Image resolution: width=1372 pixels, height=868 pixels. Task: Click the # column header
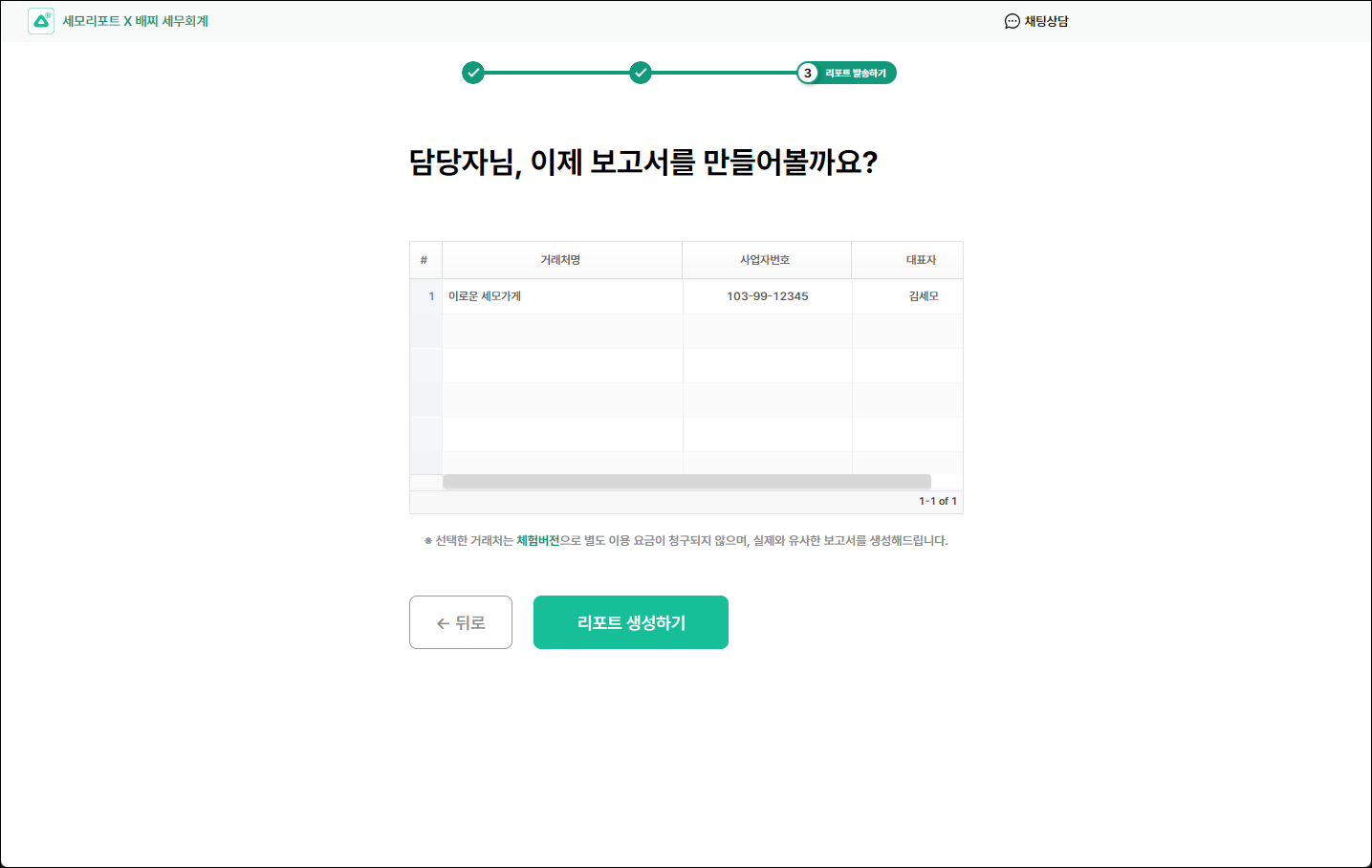click(x=424, y=260)
